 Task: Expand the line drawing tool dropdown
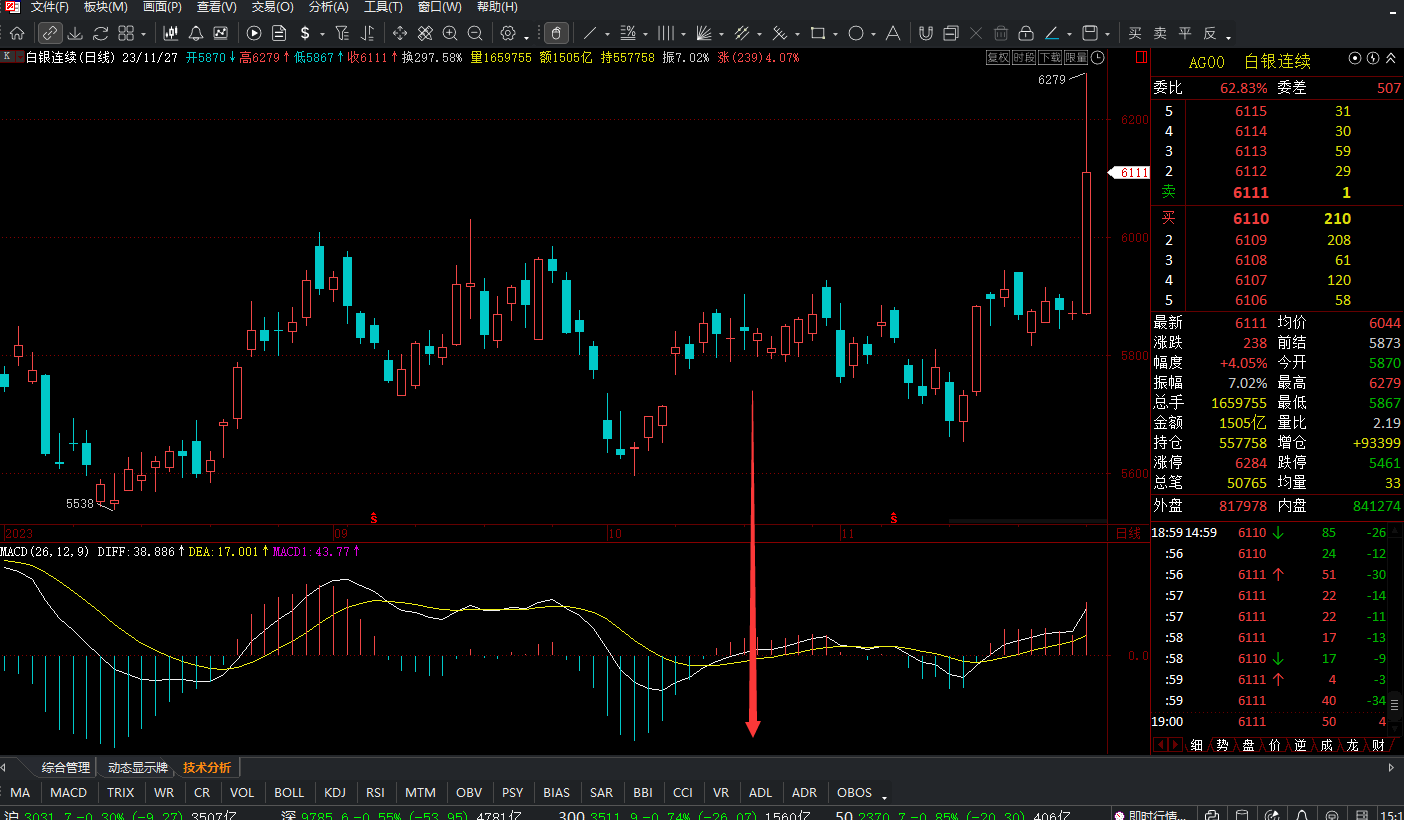pos(607,35)
